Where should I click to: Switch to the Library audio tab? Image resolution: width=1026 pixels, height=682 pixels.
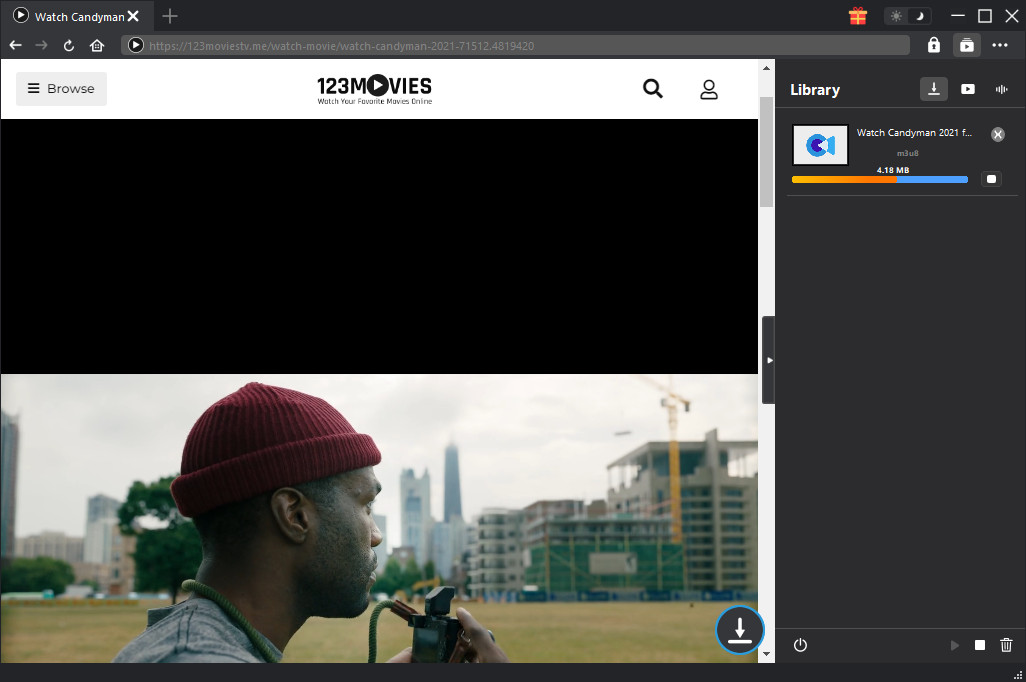pos(1001,89)
